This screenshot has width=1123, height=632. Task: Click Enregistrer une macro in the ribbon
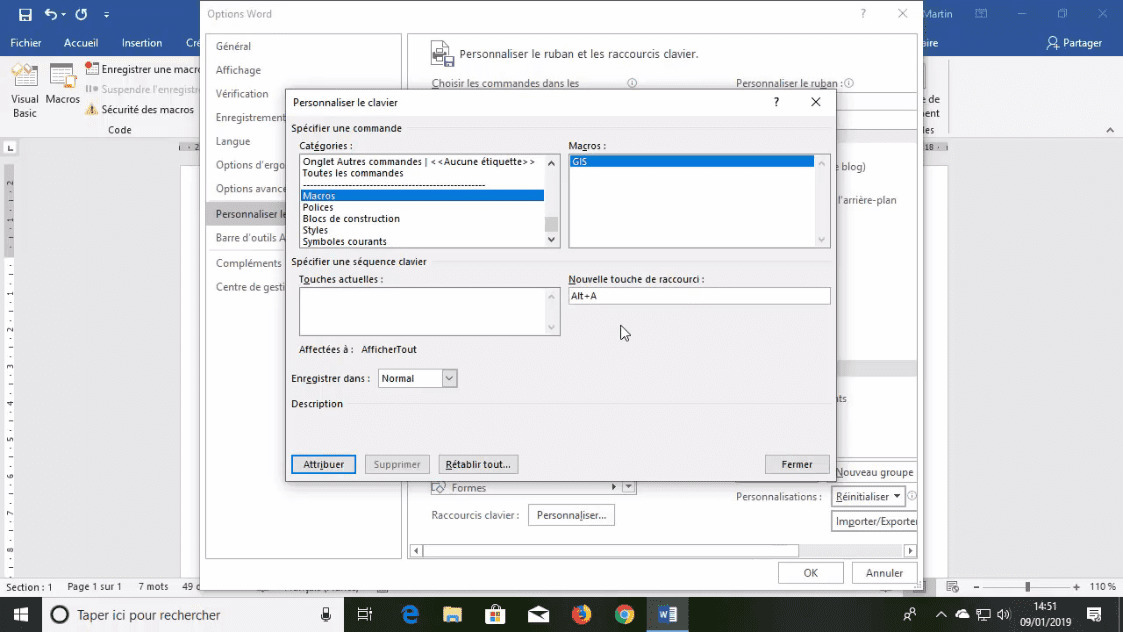[x=143, y=70]
